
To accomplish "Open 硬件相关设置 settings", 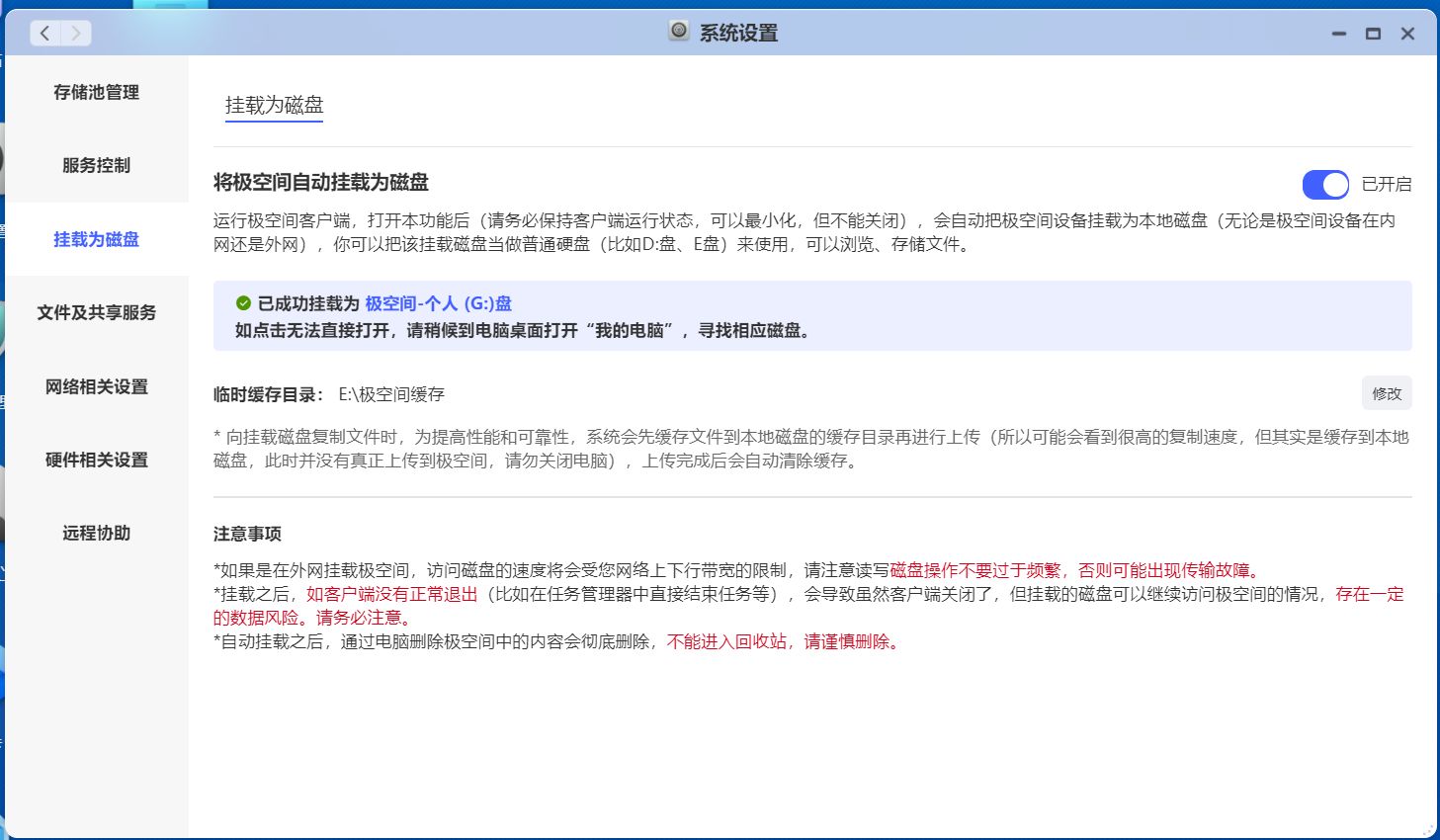I will point(95,460).
